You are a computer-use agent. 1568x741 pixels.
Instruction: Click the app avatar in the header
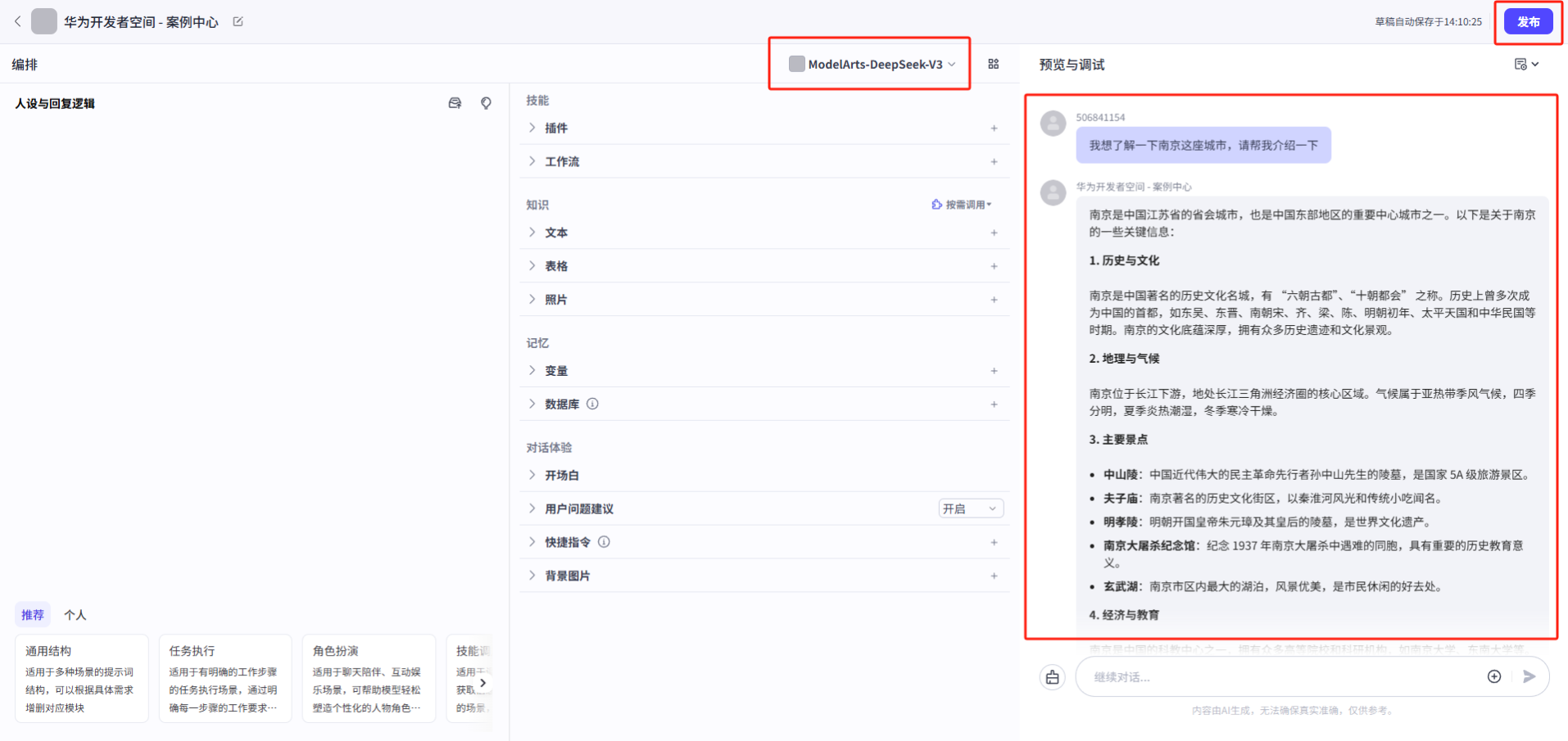(x=44, y=21)
